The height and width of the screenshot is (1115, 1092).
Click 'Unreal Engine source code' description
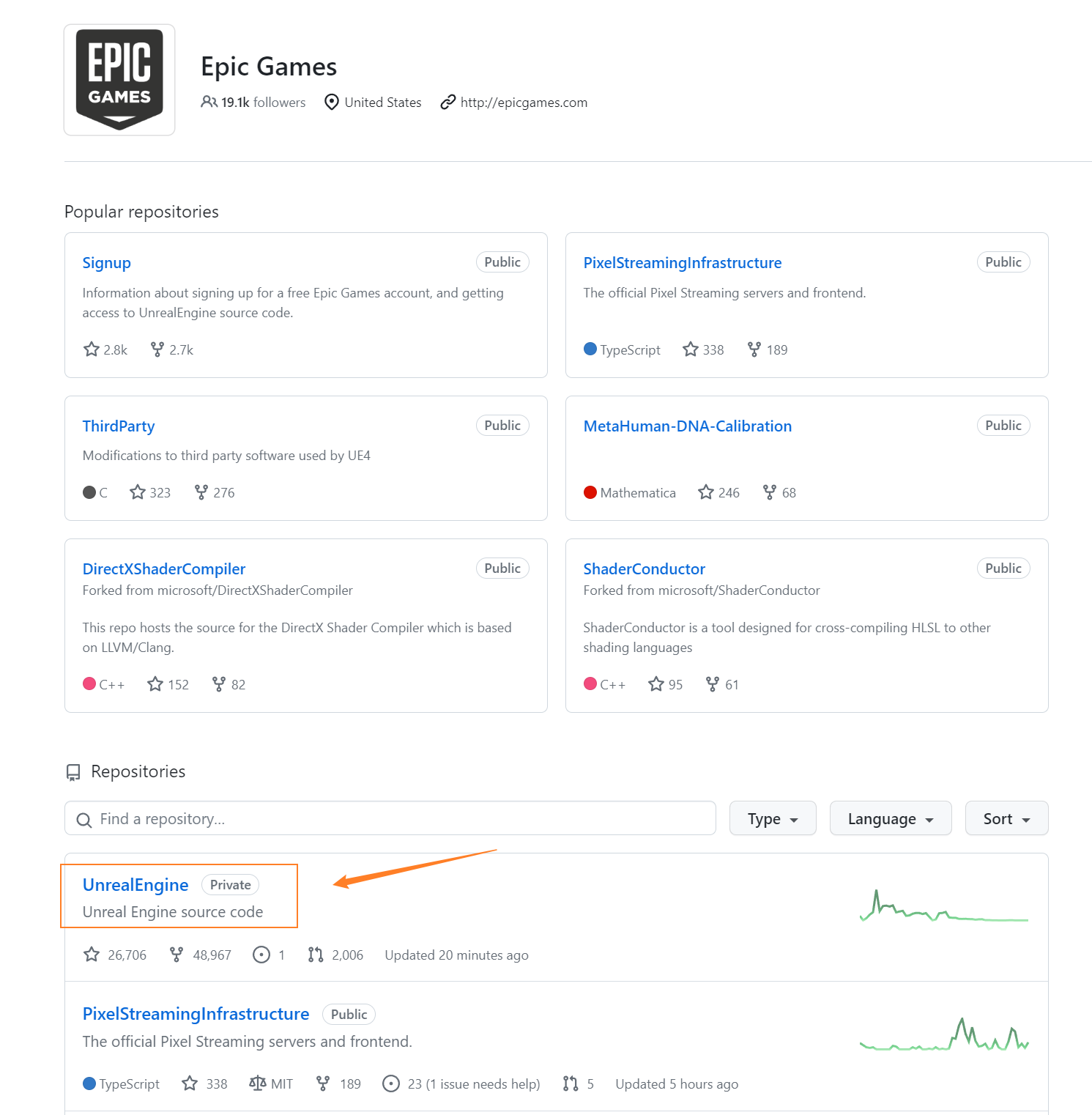(173, 912)
